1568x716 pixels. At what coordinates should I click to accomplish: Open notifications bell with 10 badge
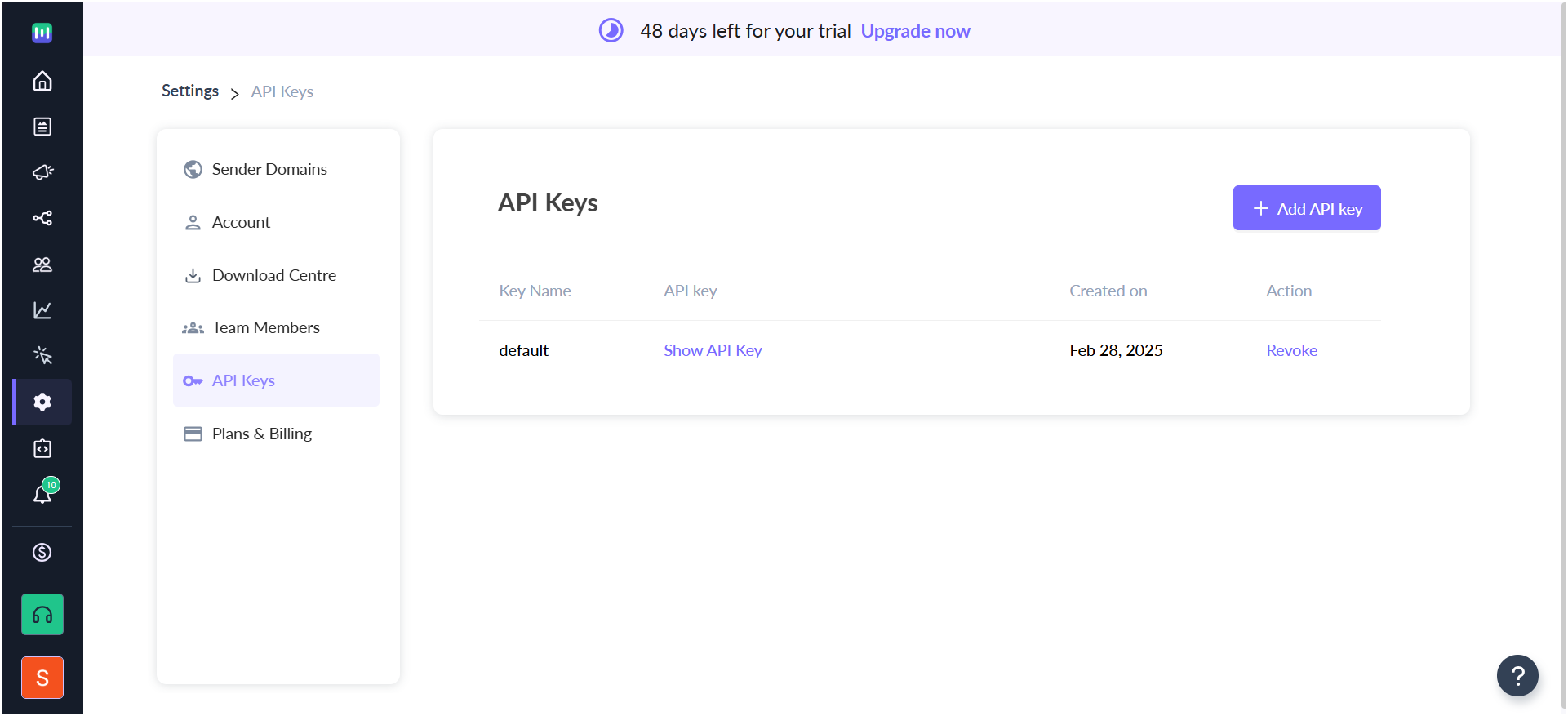(44, 492)
